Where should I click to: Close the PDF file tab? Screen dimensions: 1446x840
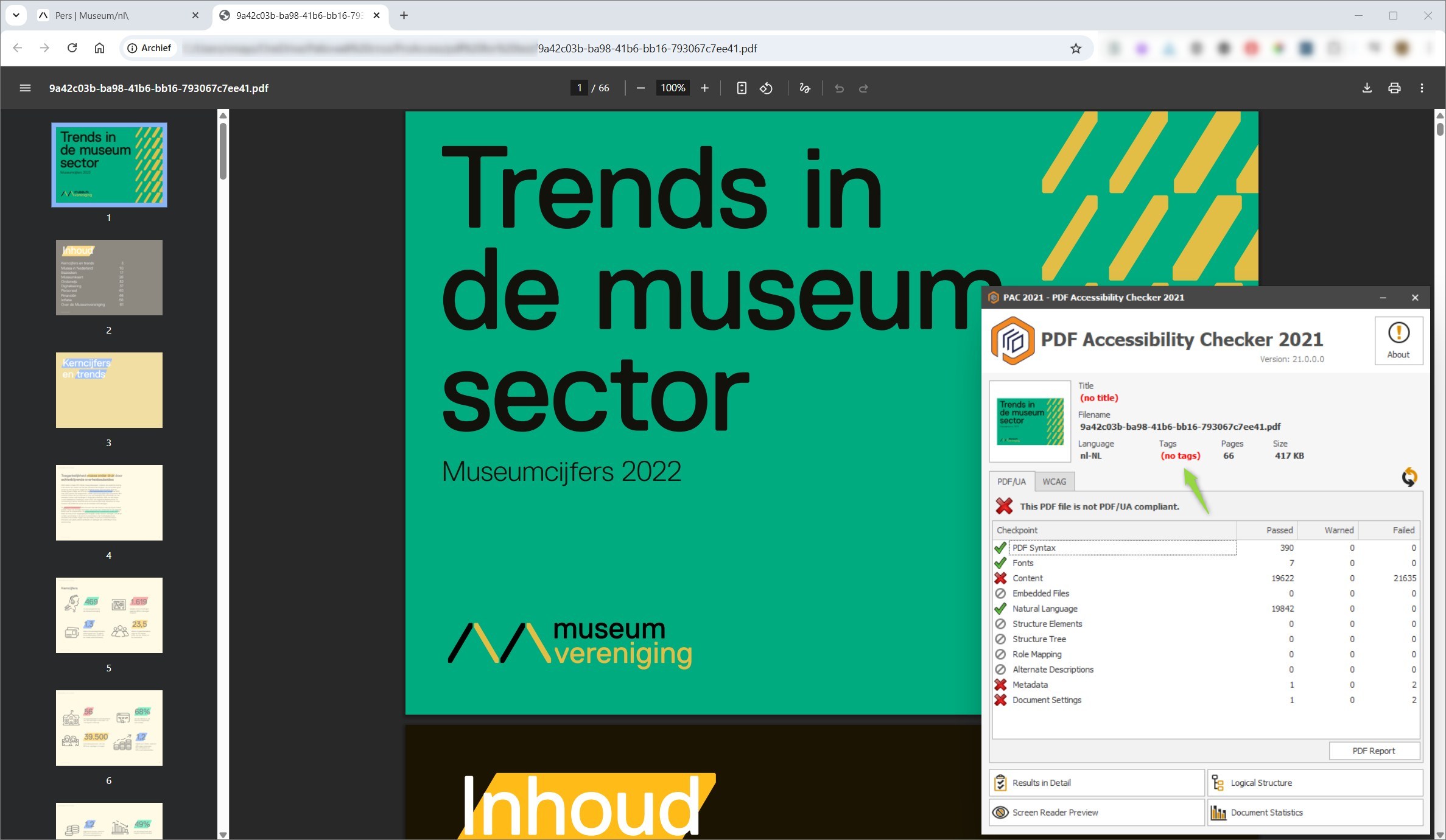(x=376, y=15)
